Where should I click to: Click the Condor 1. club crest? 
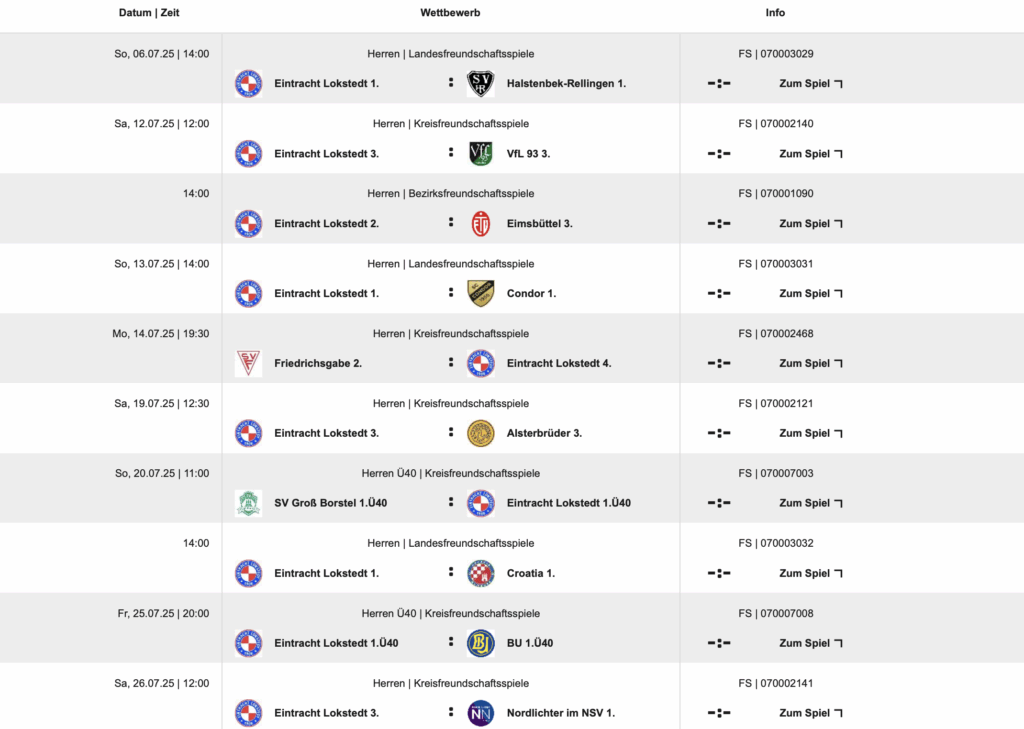pyautogui.click(x=481, y=293)
